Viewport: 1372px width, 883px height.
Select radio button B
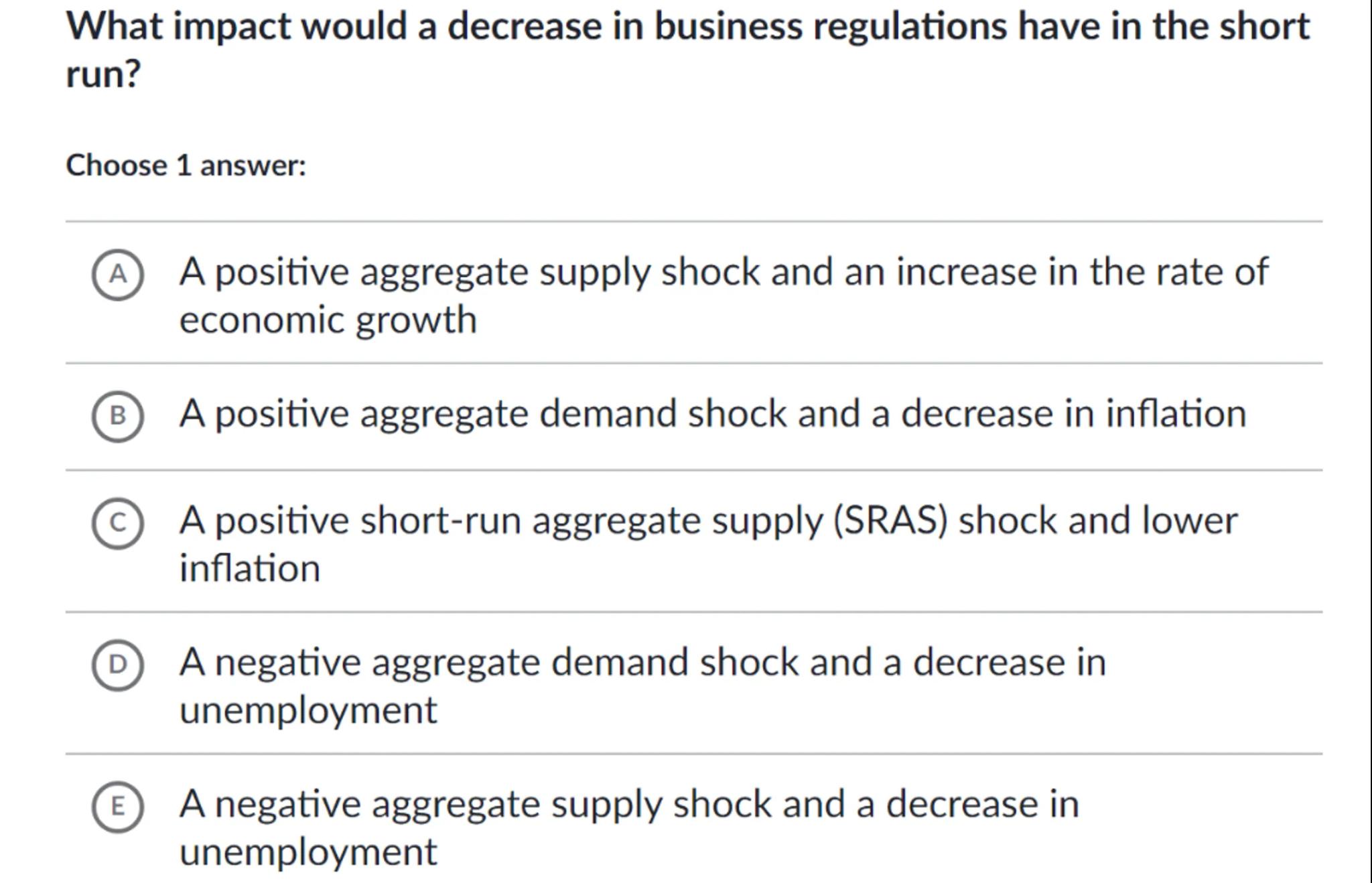click(118, 416)
